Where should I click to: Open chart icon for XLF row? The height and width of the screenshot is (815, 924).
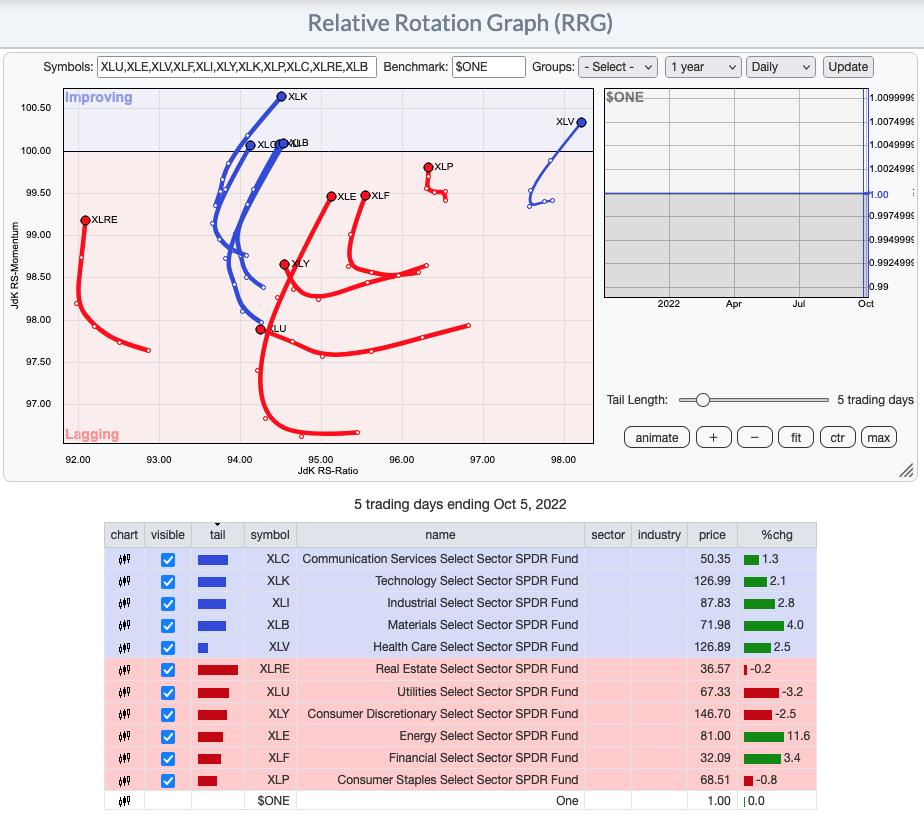coord(124,758)
